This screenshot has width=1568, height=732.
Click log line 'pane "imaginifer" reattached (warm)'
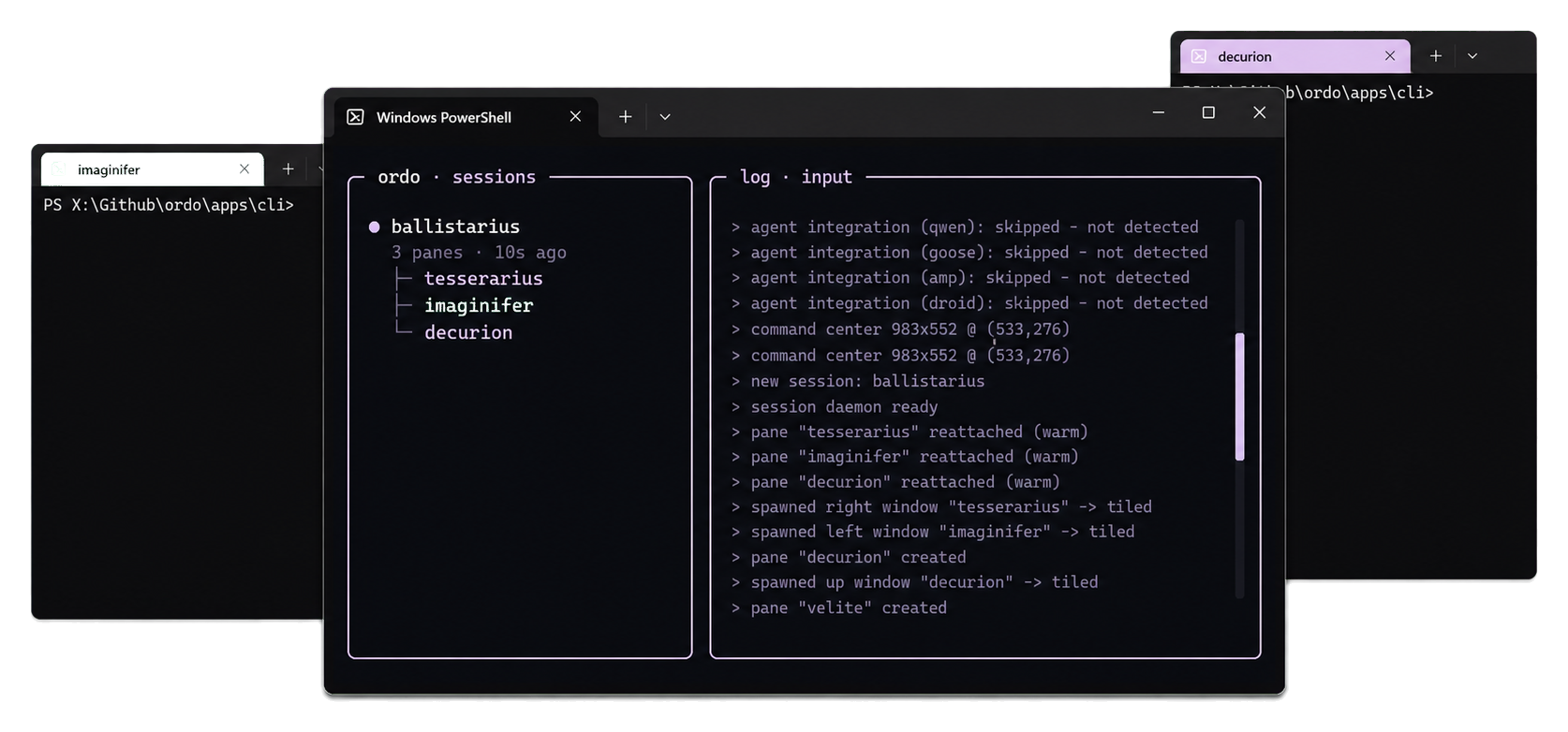(x=904, y=457)
